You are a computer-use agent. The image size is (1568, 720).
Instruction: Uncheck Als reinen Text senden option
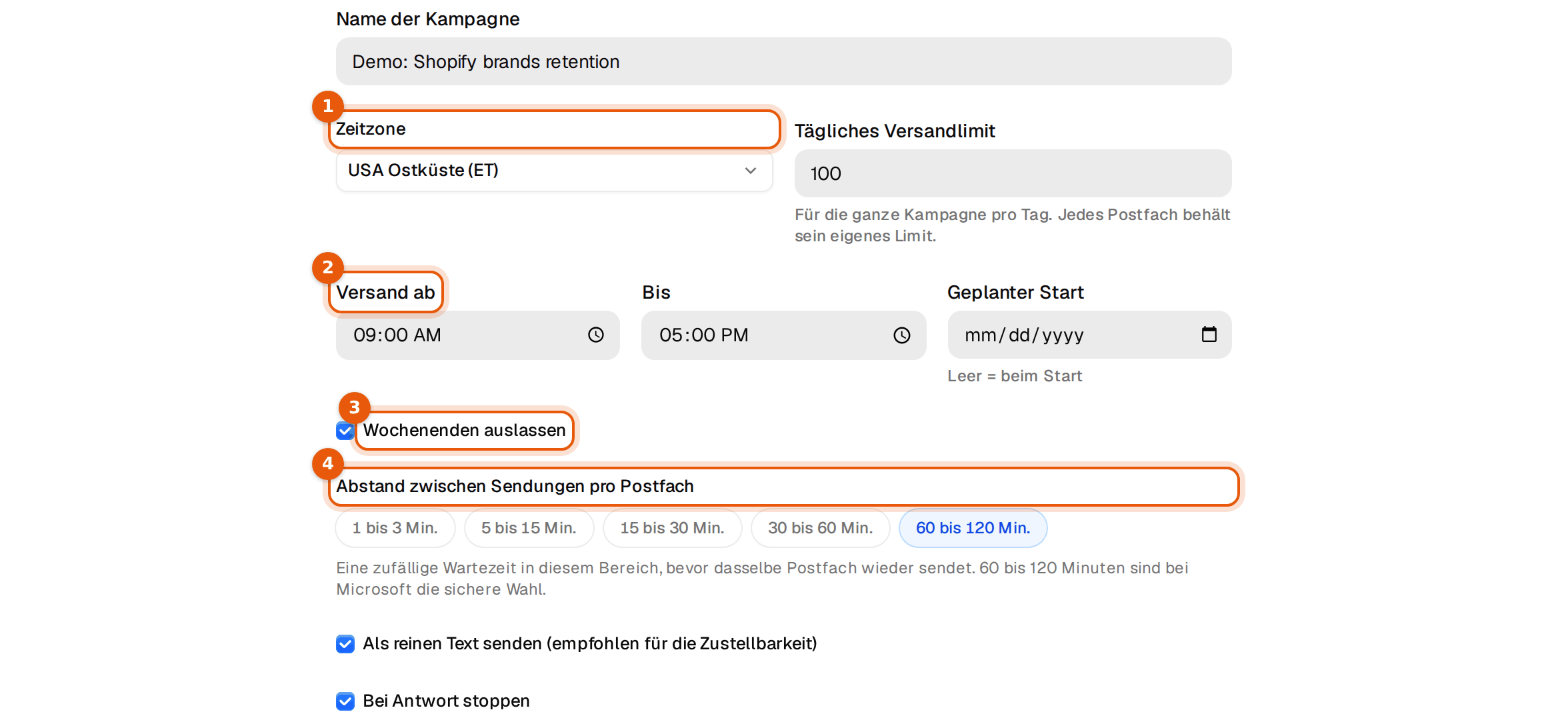pos(345,644)
